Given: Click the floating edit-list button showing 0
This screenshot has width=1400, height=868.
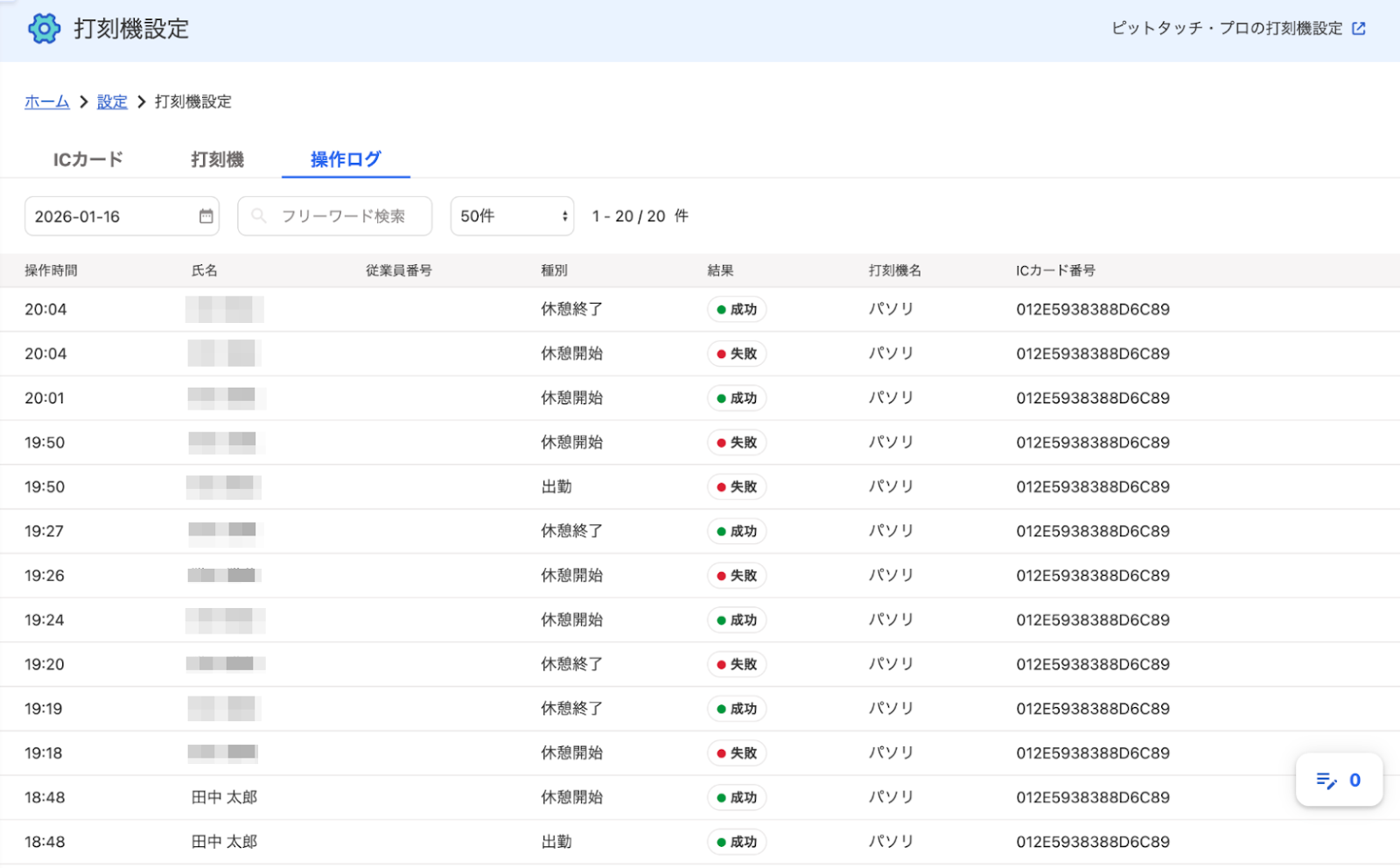Looking at the screenshot, I should tap(1339, 780).
